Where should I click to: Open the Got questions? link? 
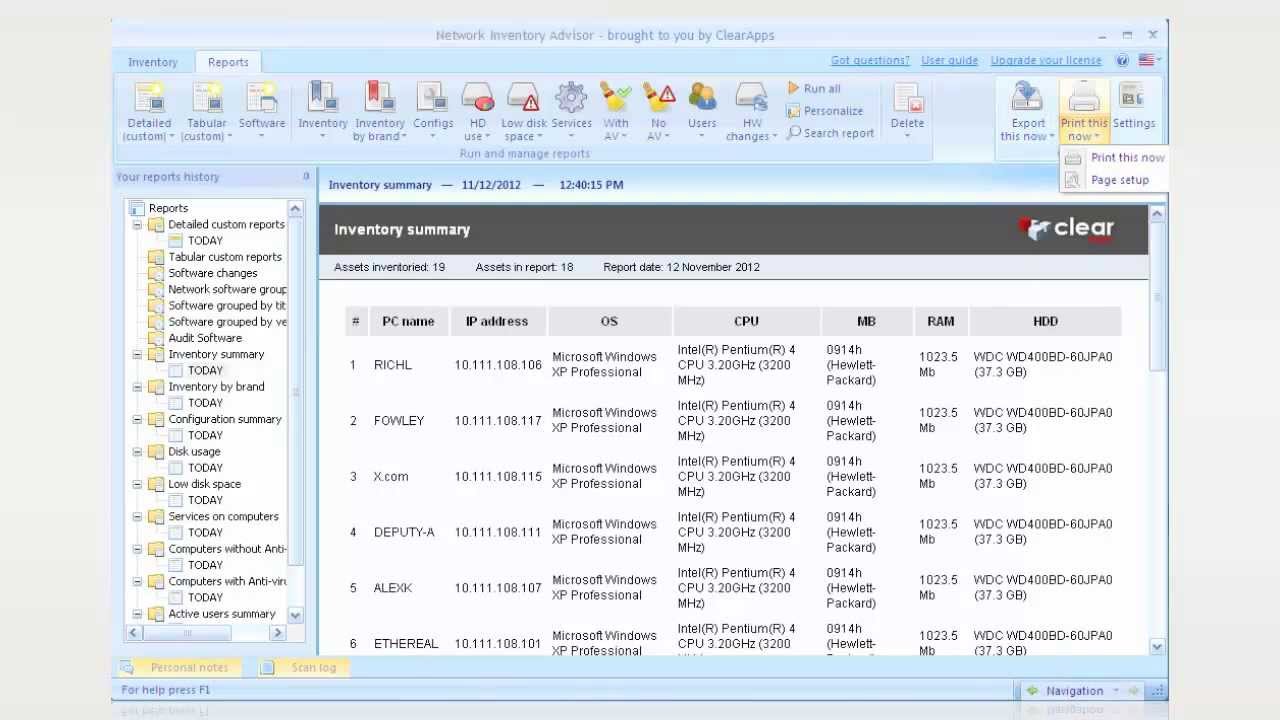(870, 61)
